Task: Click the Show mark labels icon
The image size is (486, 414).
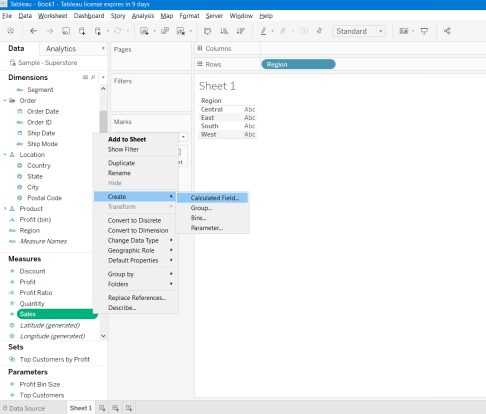Action: [304, 31]
